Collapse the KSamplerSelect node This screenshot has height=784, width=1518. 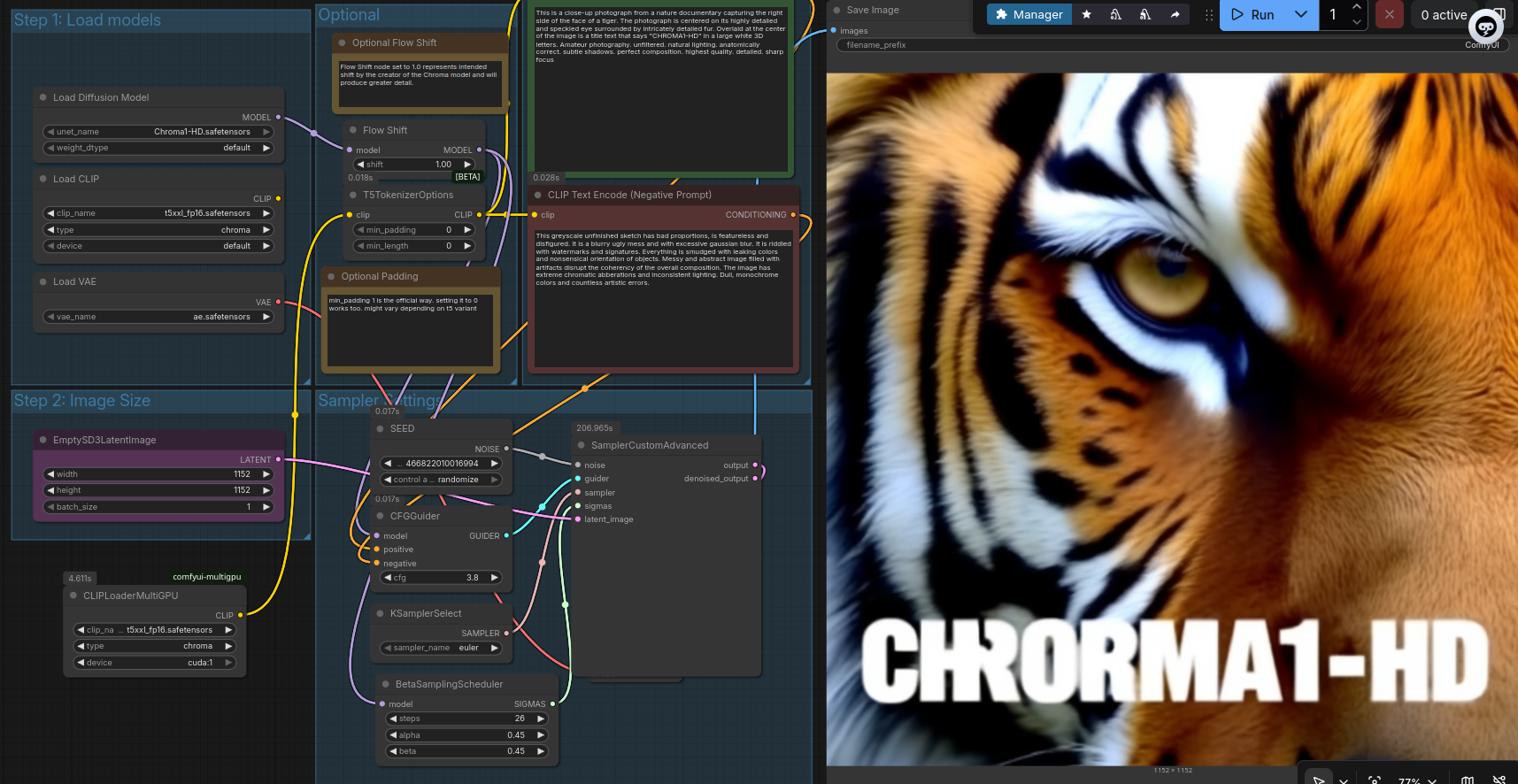point(380,613)
